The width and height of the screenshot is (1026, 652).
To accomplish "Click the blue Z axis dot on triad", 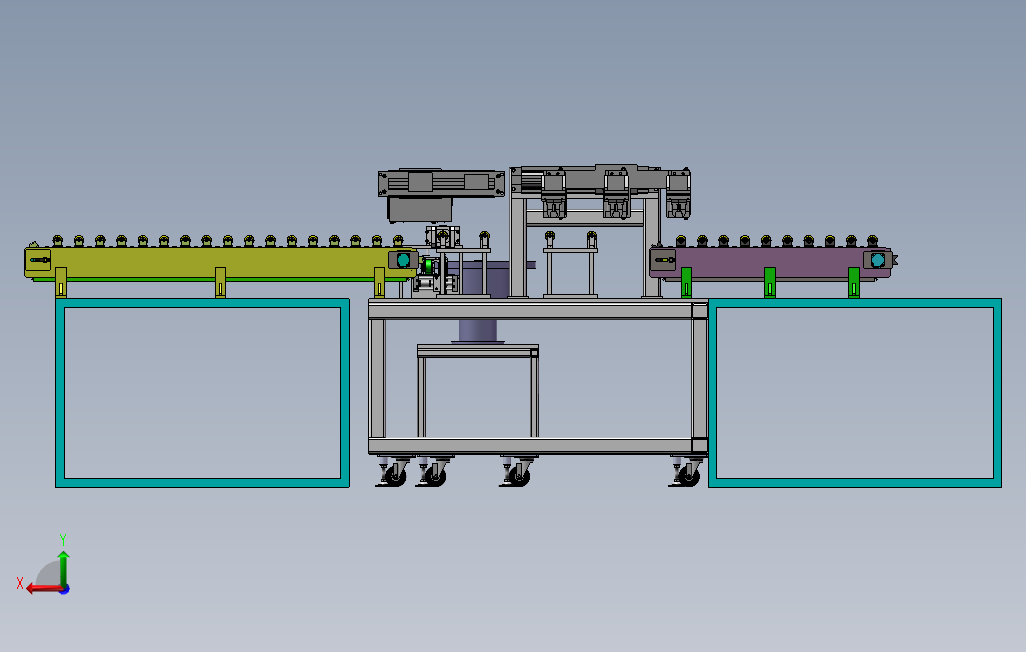I will pos(65,590).
